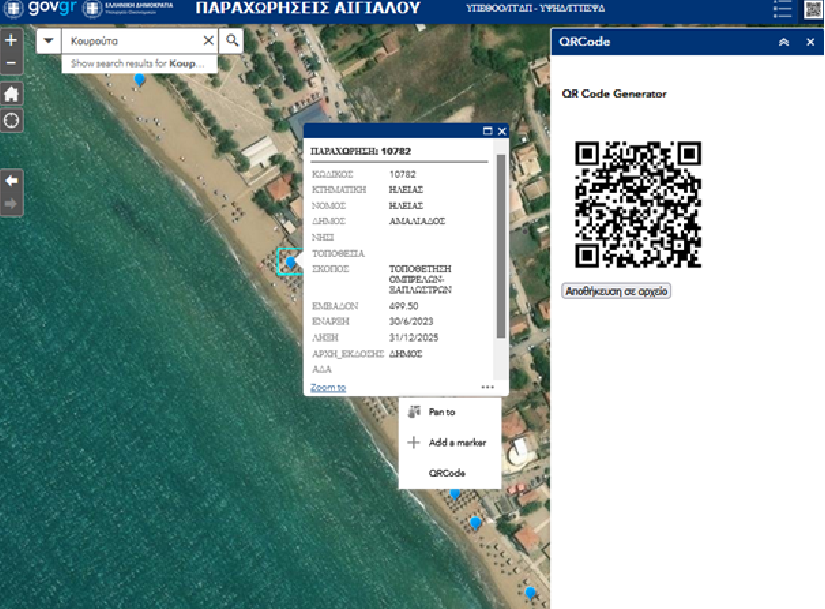Clear the search text
Viewport: 825px width, 609px height.
pos(208,41)
